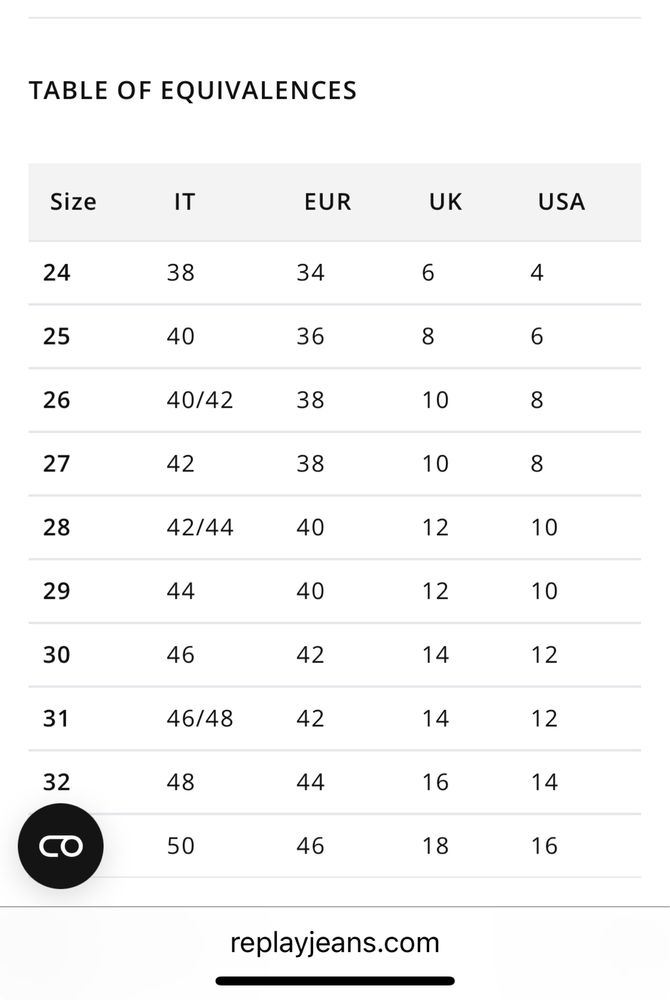The image size is (670, 1000).
Task: Select the Size column header
Action: coord(73,202)
